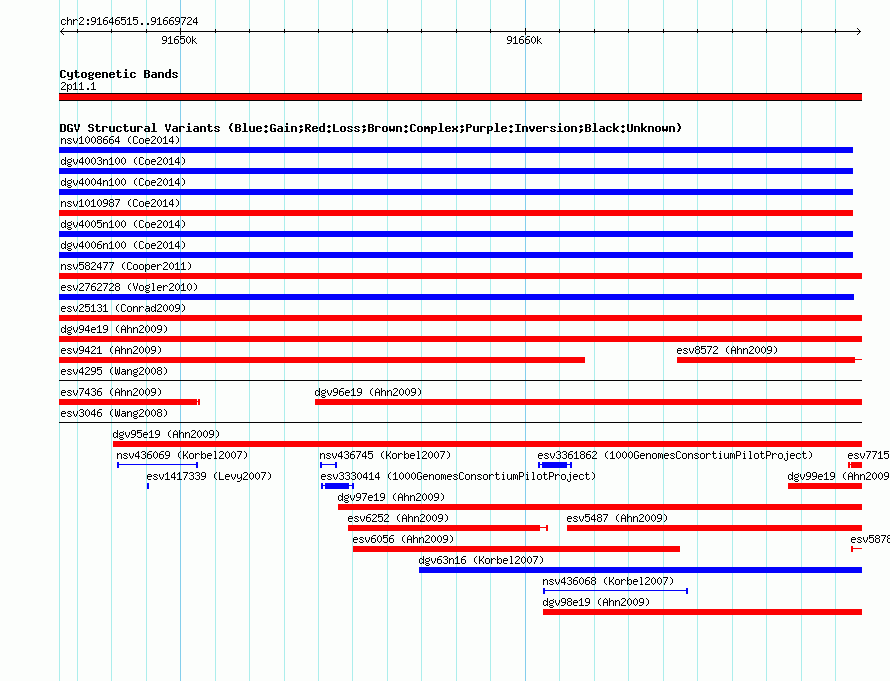Open dgv4006n100 (Coe2014) entry
The image size is (890, 681).
click(x=123, y=245)
